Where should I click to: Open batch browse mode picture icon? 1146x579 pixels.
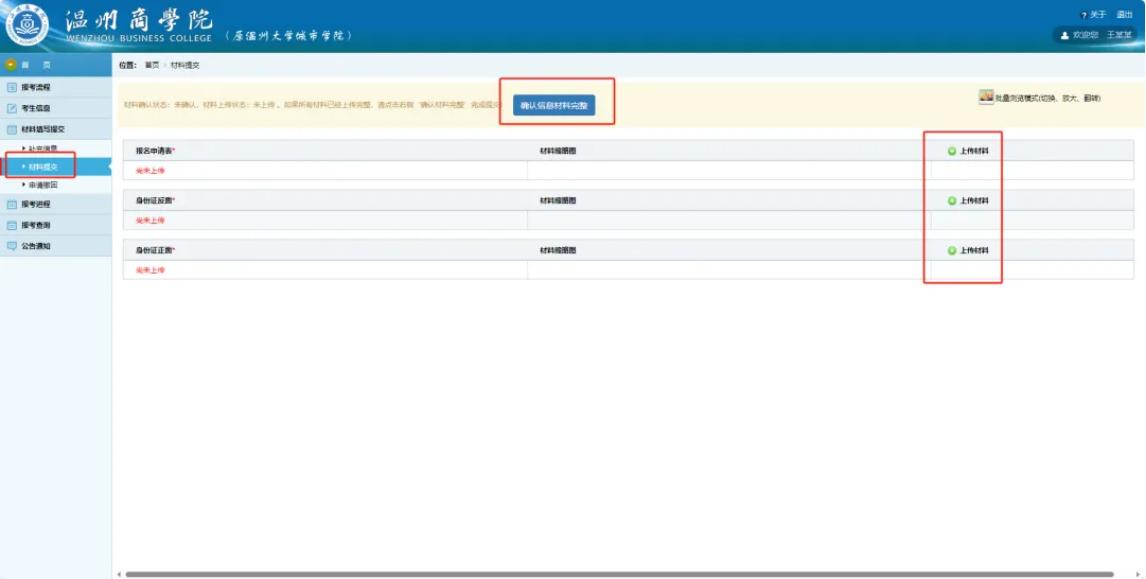click(x=986, y=97)
